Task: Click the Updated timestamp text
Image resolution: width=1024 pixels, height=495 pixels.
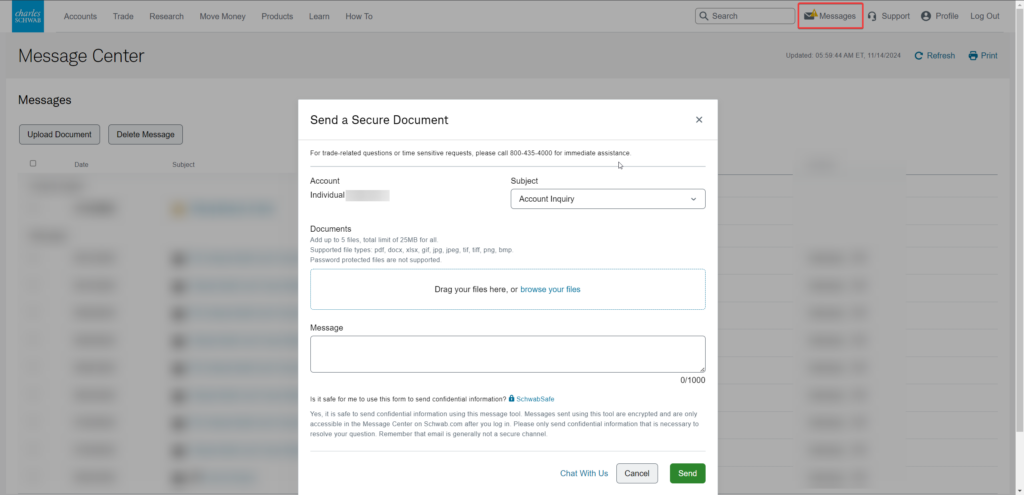Action: click(843, 56)
